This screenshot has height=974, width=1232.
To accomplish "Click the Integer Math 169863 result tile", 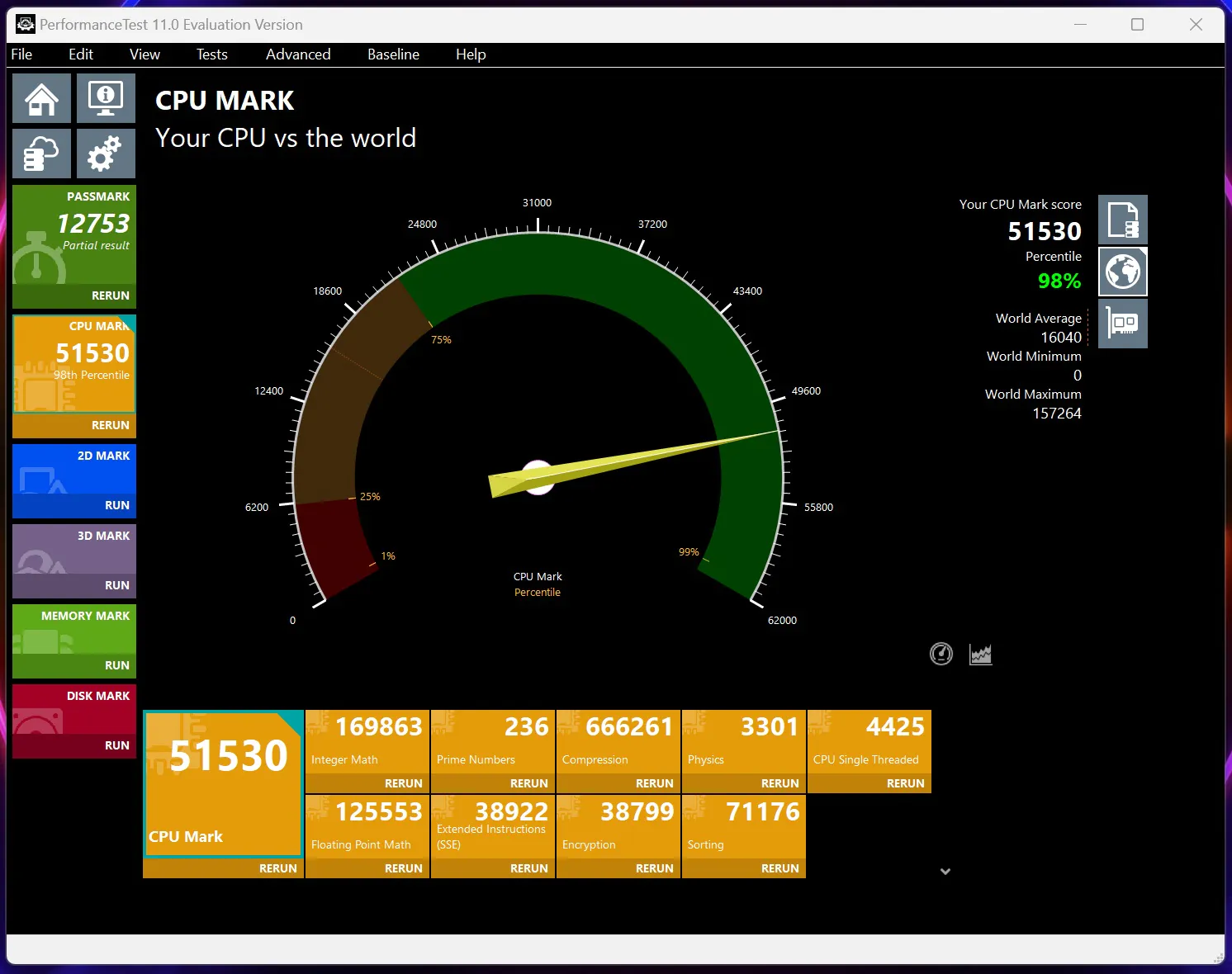I will [367, 742].
